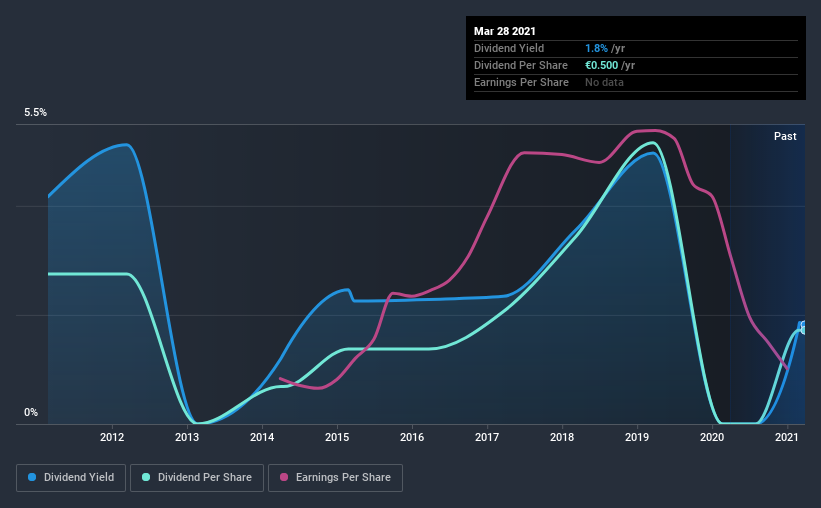This screenshot has width=821, height=508.
Task: Click the 2015 x-axis label
Action: coord(337,437)
